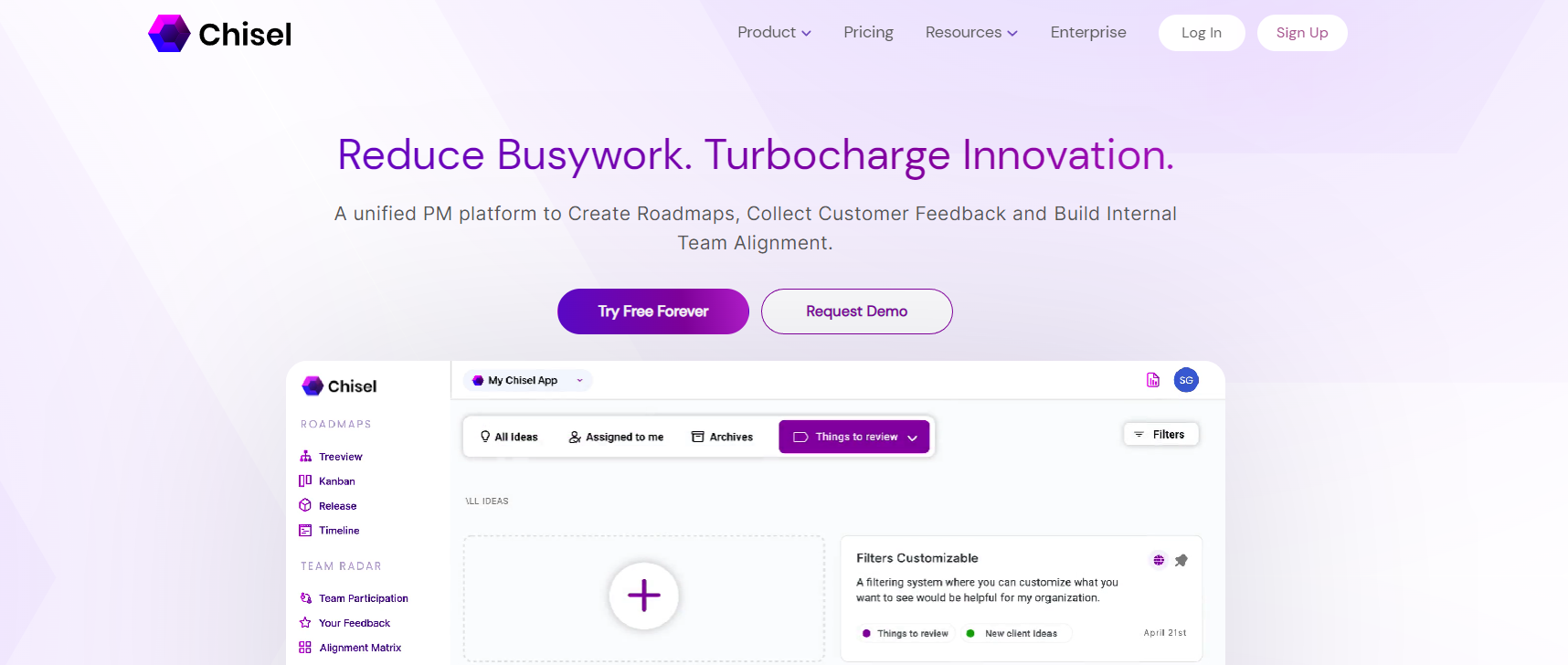Click the Request Demo button
1568x665 pixels.
pyautogui.click(x=856, y=311)
